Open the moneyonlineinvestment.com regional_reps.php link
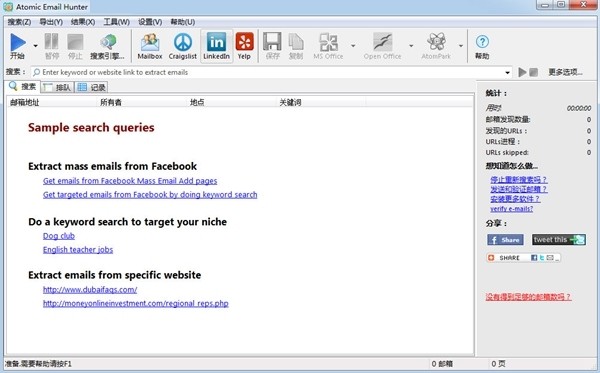Viewport: 600px width, 373px height. click(135, 303)
